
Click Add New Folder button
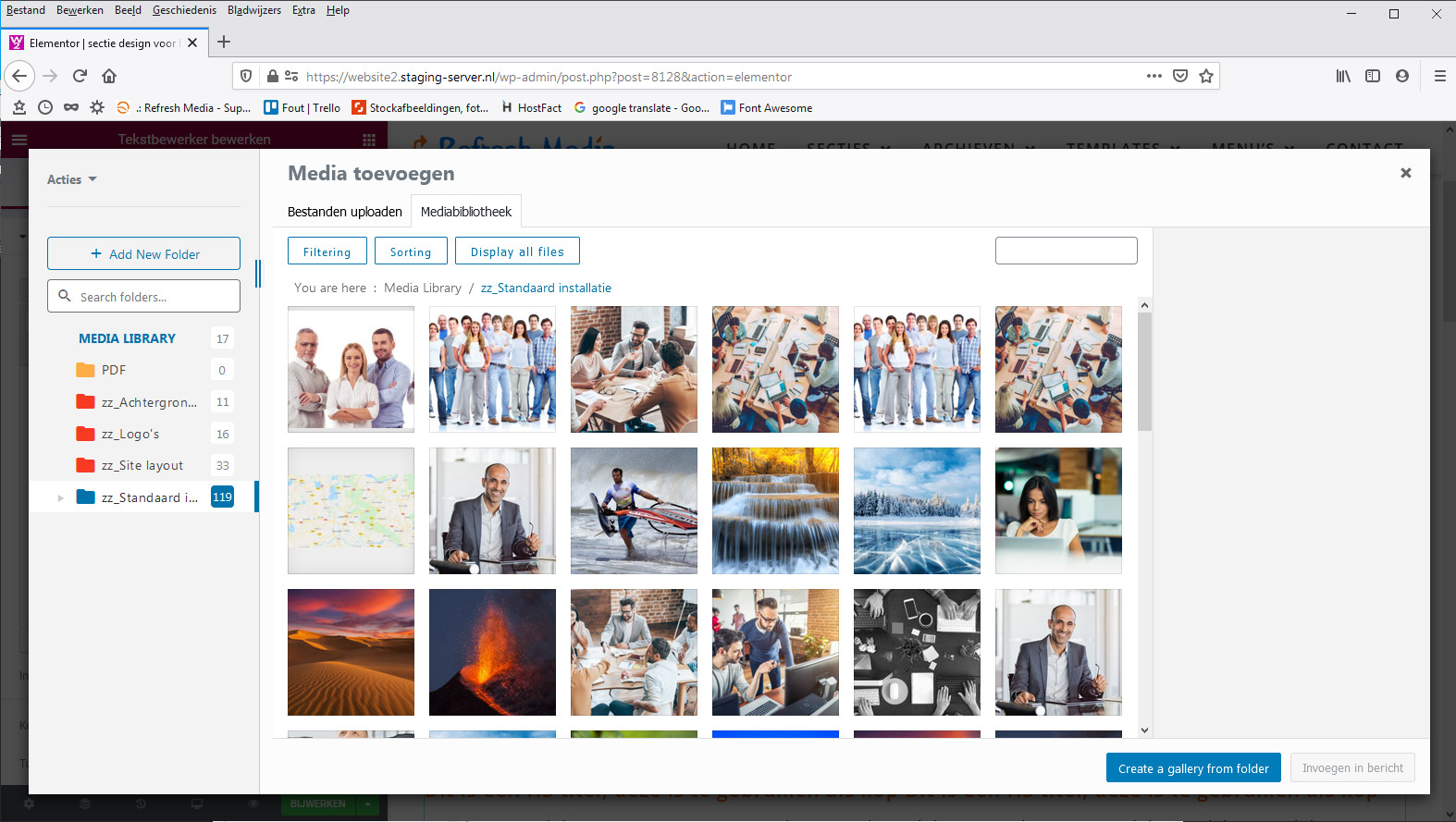tap(143, 253)
